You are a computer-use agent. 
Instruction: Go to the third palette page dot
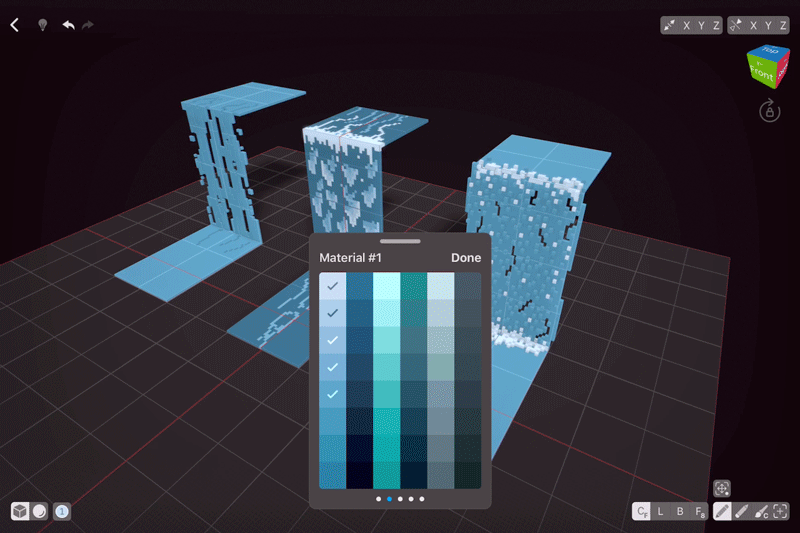click(400, 499)
